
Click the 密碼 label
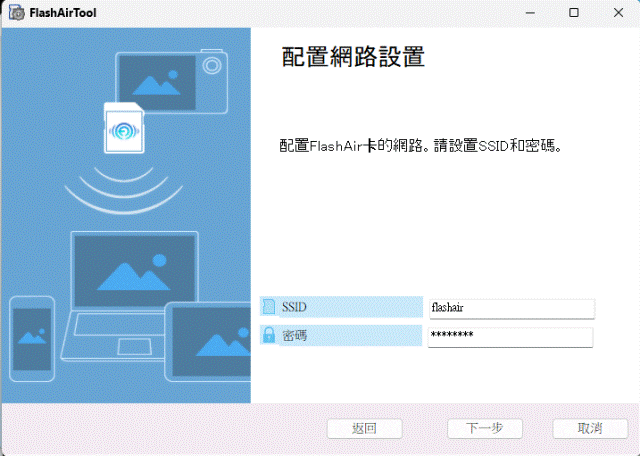294,336
